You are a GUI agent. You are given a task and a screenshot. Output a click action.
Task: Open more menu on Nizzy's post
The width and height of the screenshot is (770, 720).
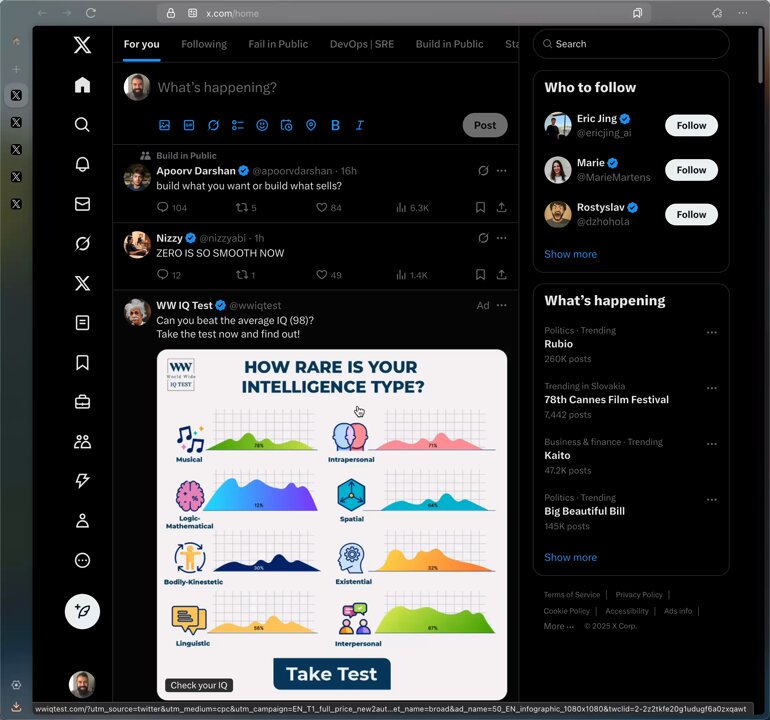click(501, 238)
